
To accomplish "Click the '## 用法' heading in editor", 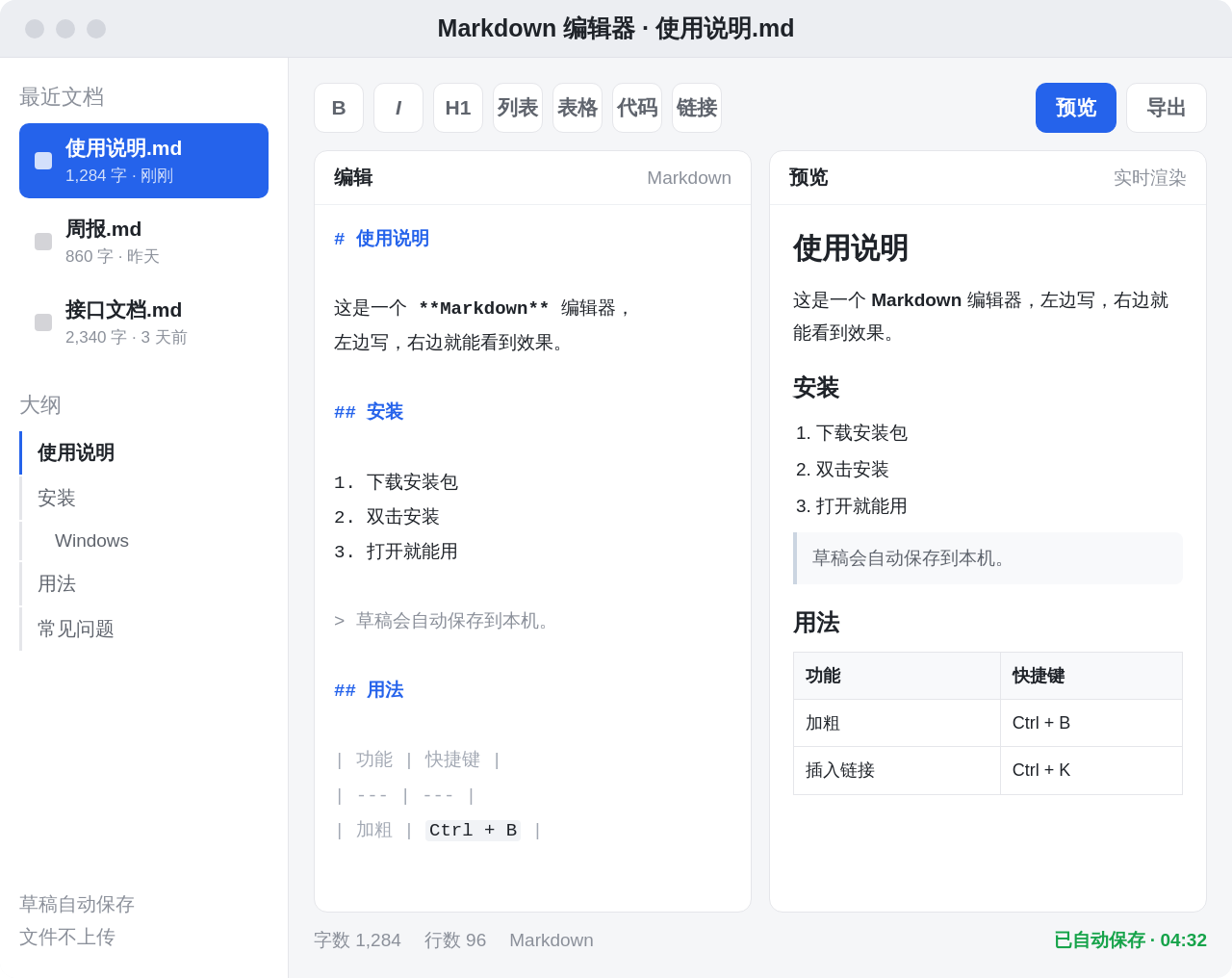I will [x=369, y=690].
